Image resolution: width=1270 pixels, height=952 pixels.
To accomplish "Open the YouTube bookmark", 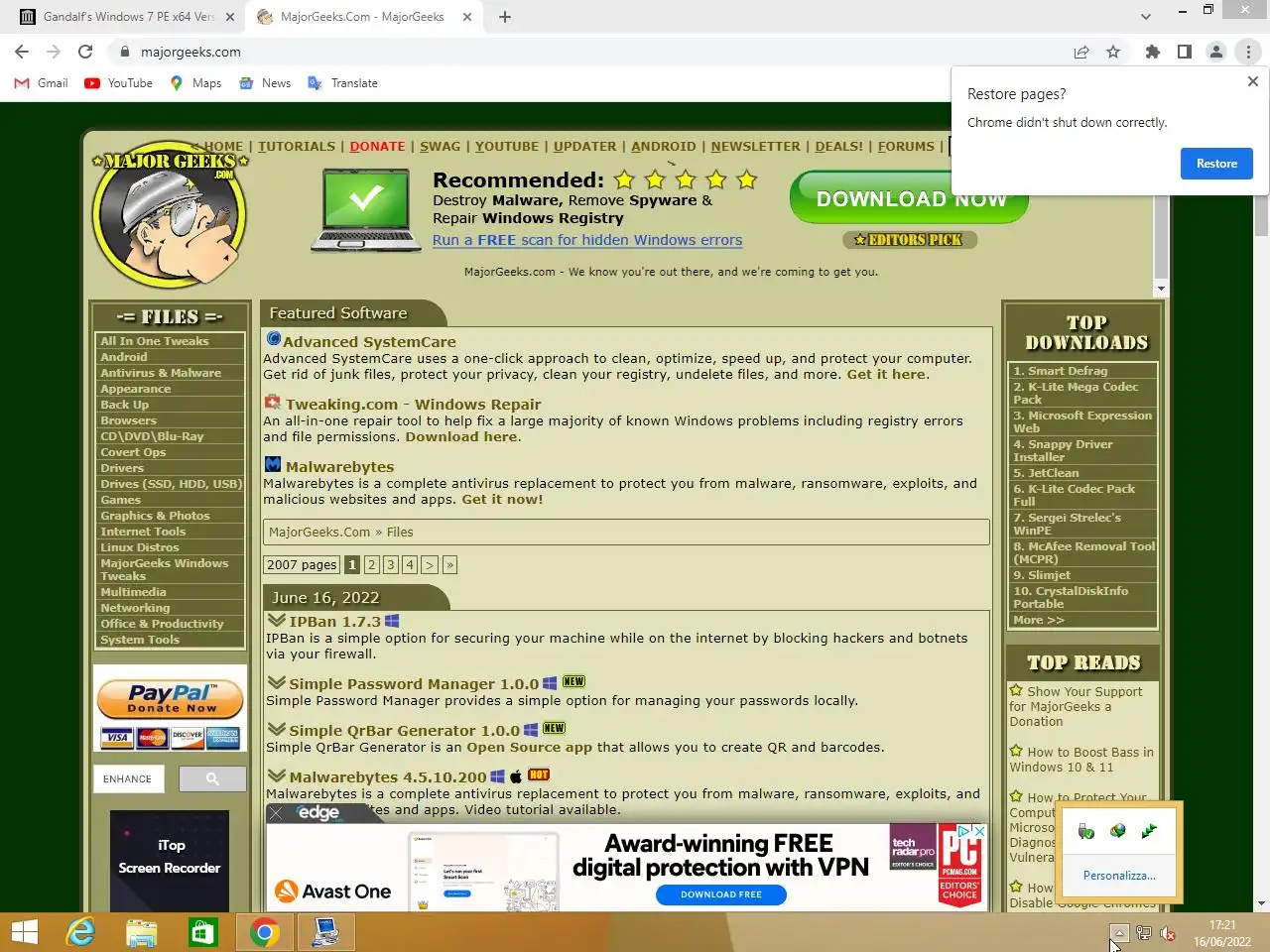I will coord(118,83).
